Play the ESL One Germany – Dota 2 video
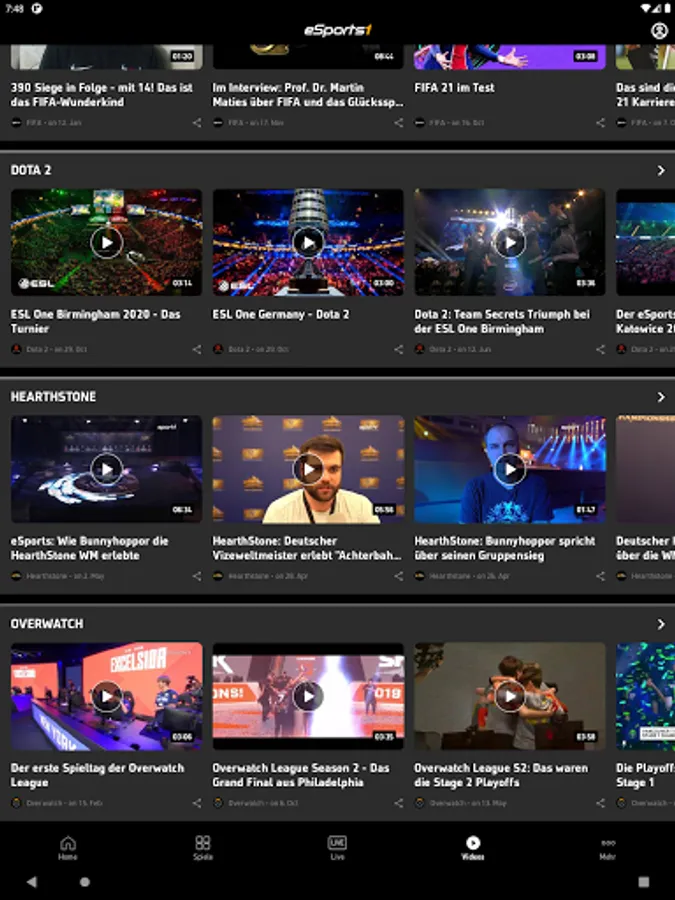 308,243
